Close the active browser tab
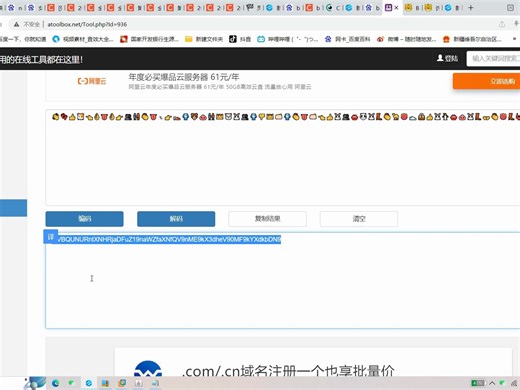The image size is (520, 390). (x=396, y=8)
